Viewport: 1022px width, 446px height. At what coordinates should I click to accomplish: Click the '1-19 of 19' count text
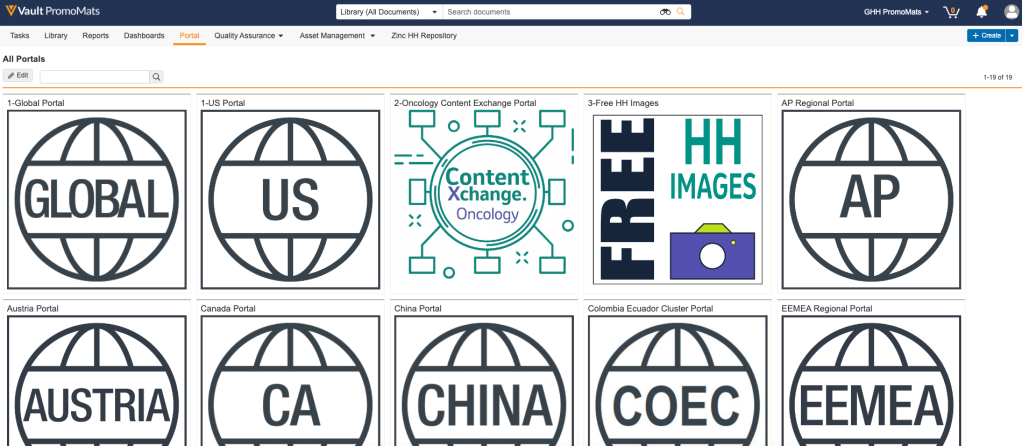998,78
